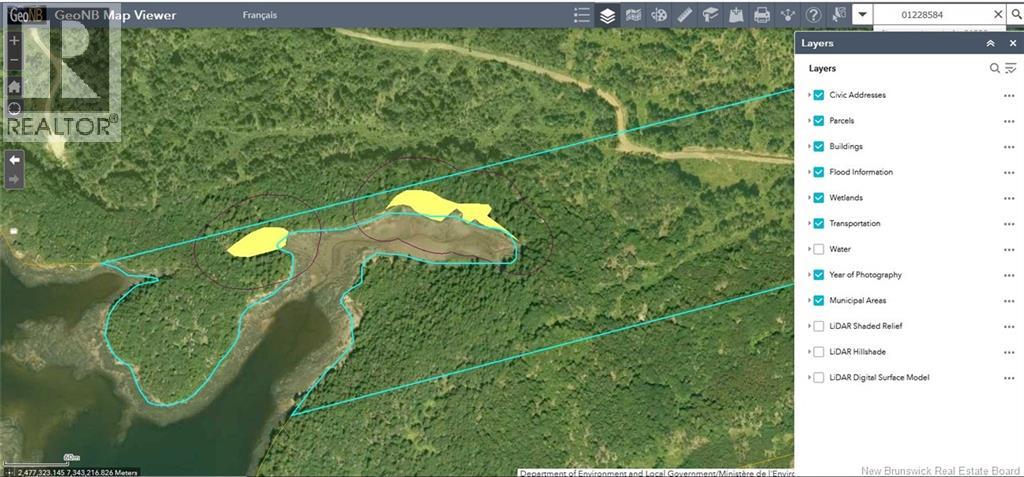Open options for LiDAR Shaded Relief layer
Image resolution: width=1024 pixels, height=477 pixels.
(1009, 327)
